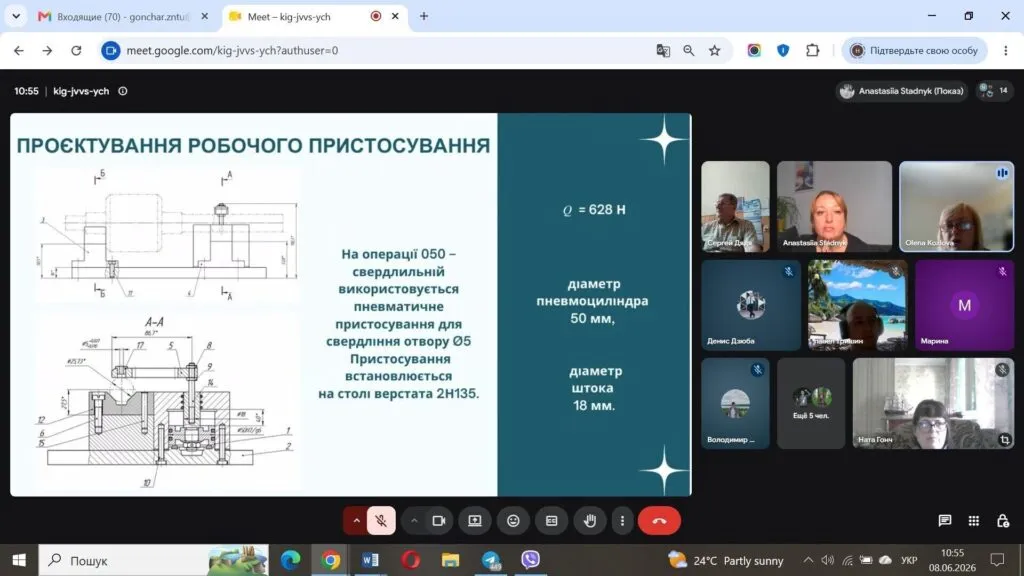Image resolution: width=1024 pixels, height=576 pixels.
Task: Open the emoji reactions button
Action: (x=513, y=520)
